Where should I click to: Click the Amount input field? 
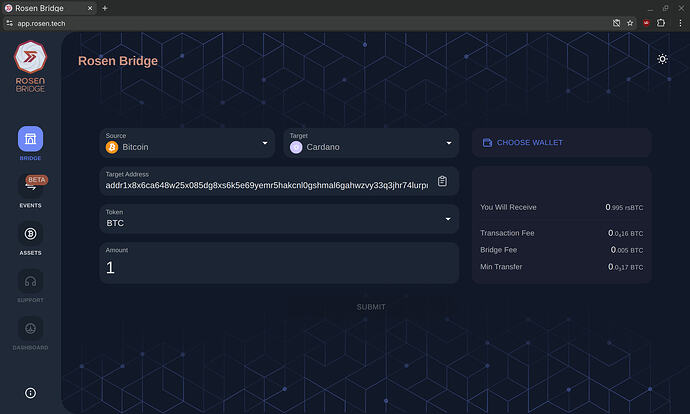point(278,267)
